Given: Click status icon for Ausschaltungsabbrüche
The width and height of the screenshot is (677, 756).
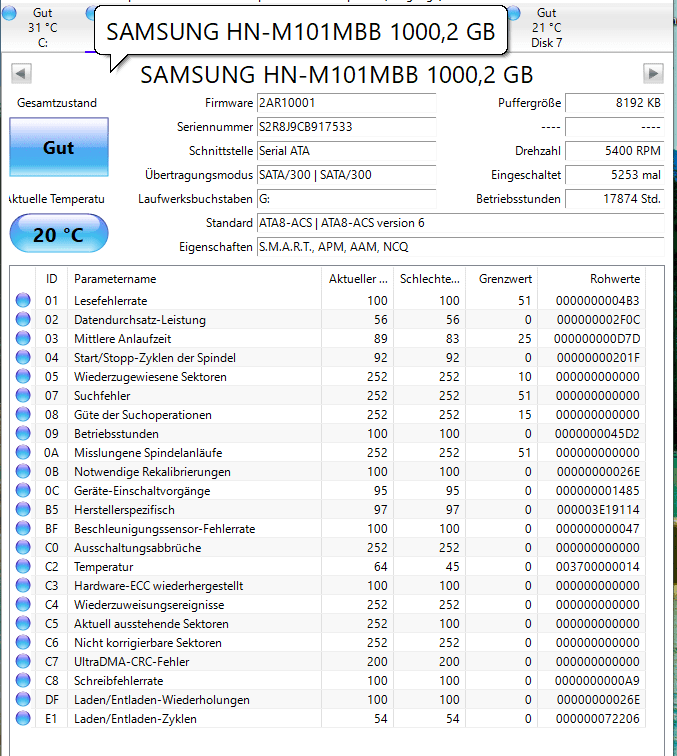Looking at the screenshot, I should pyautogui.click(x=23, y=547).
